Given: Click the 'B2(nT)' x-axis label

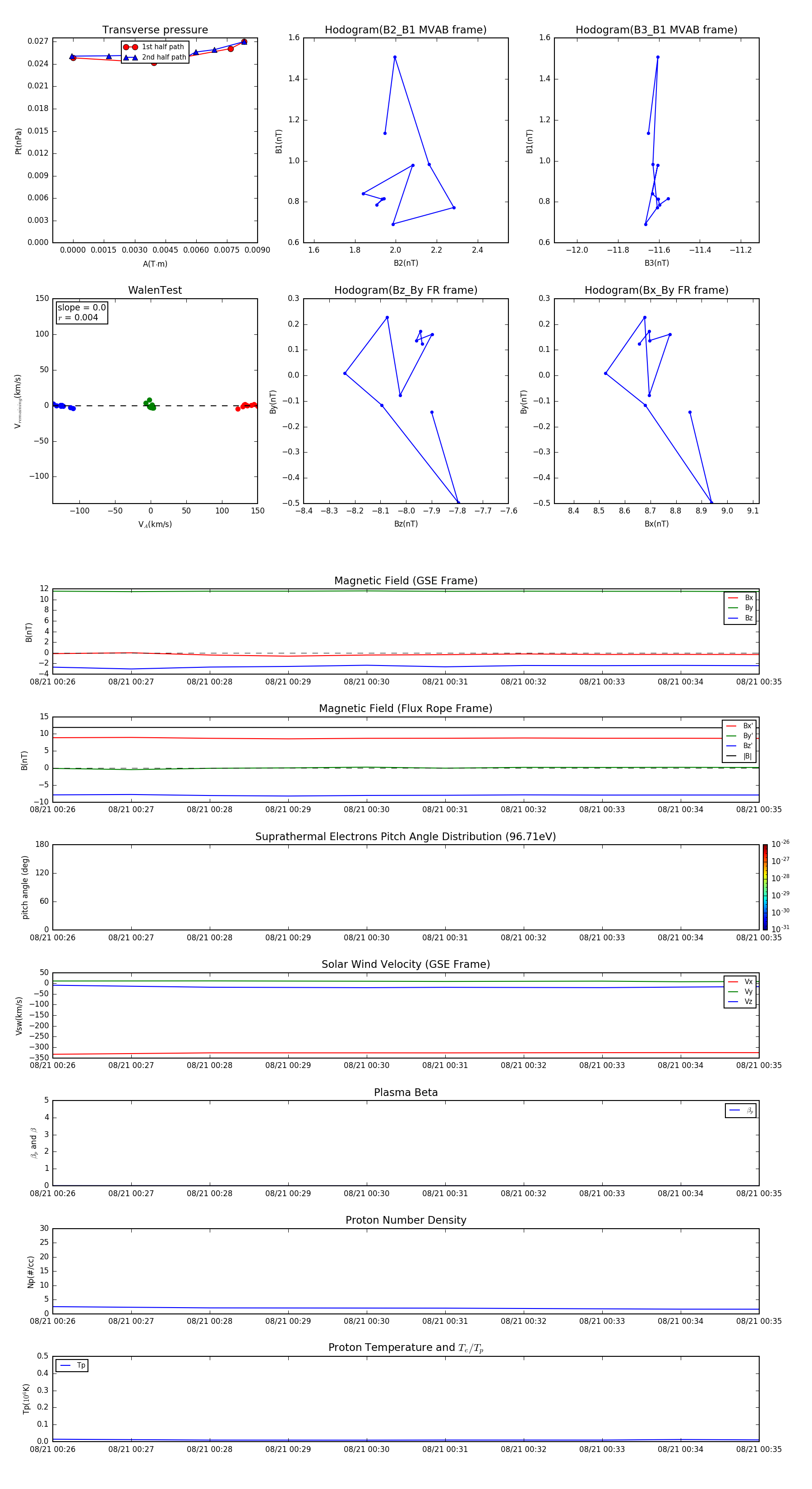Looking at the screenshot, I should 406,263.
